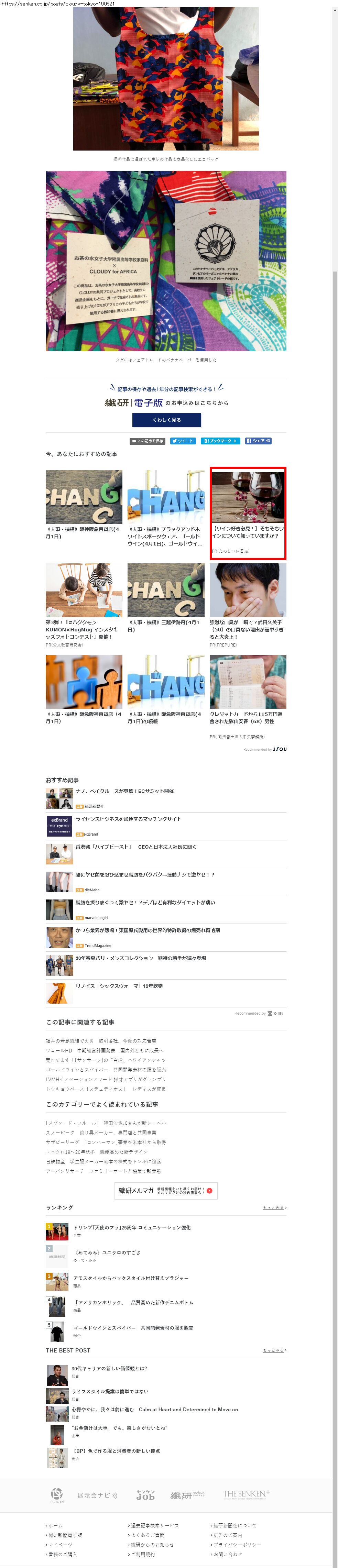Open 香港発「ハイプビースト」 interview article
338x1568 pixels.
pyautogui.click(x=135, y=847)
